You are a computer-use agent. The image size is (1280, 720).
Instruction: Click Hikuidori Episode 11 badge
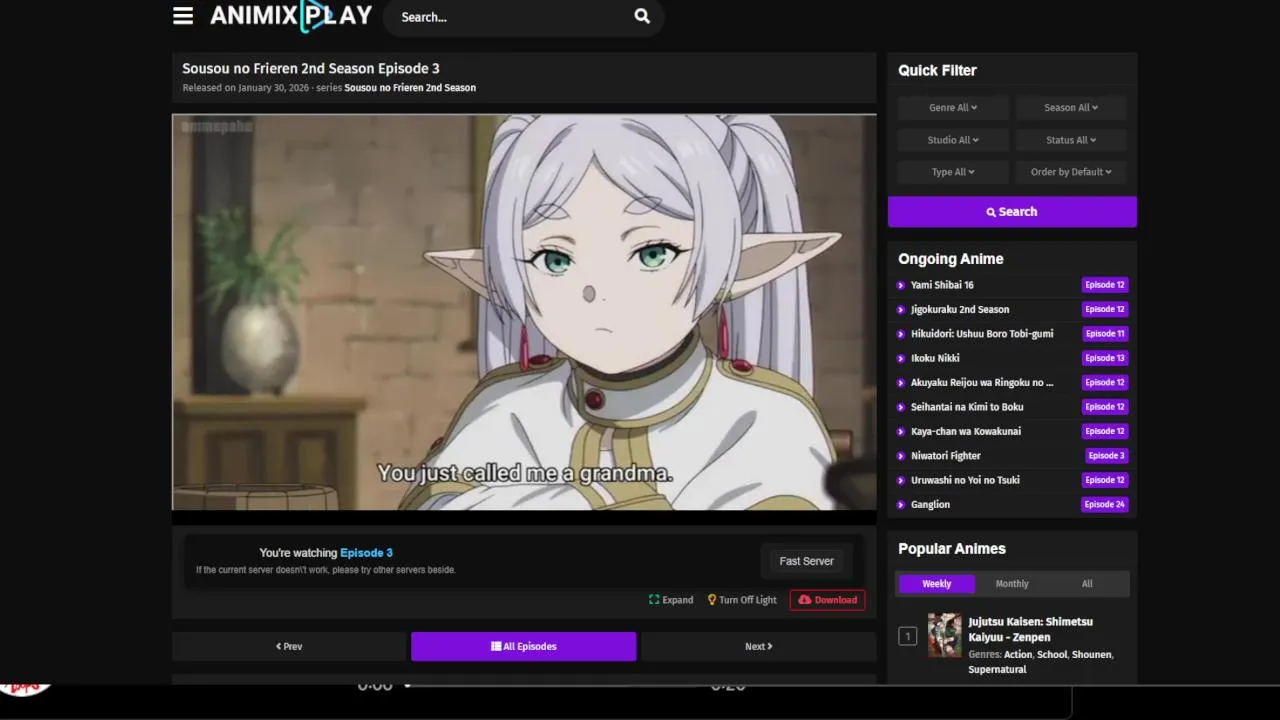coord(1105,334)
